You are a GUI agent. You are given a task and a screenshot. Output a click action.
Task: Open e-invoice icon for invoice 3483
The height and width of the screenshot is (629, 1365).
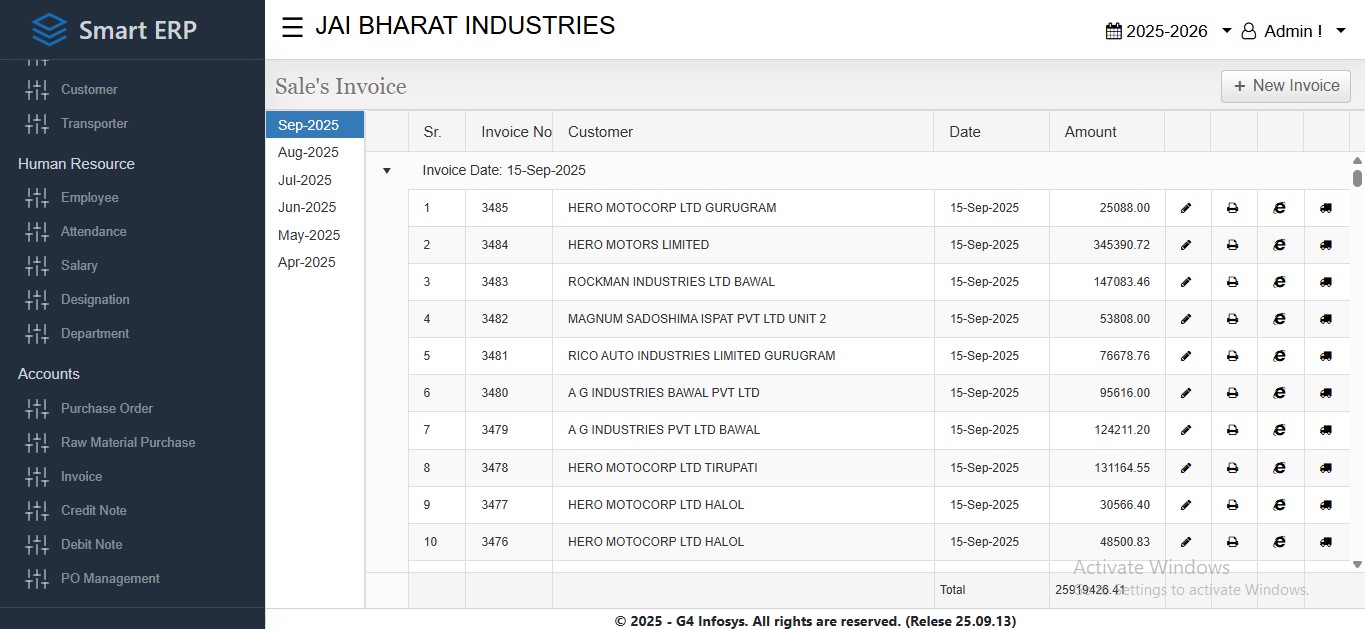tap(1279, 282)
